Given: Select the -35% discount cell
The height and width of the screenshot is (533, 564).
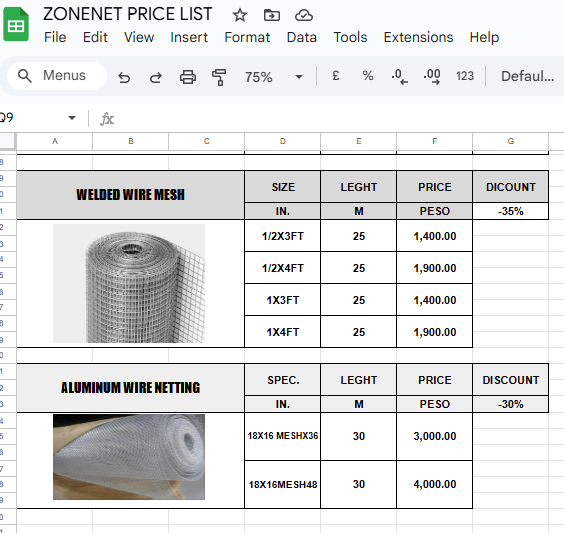Looking at the screenshot, I should 510,211.
